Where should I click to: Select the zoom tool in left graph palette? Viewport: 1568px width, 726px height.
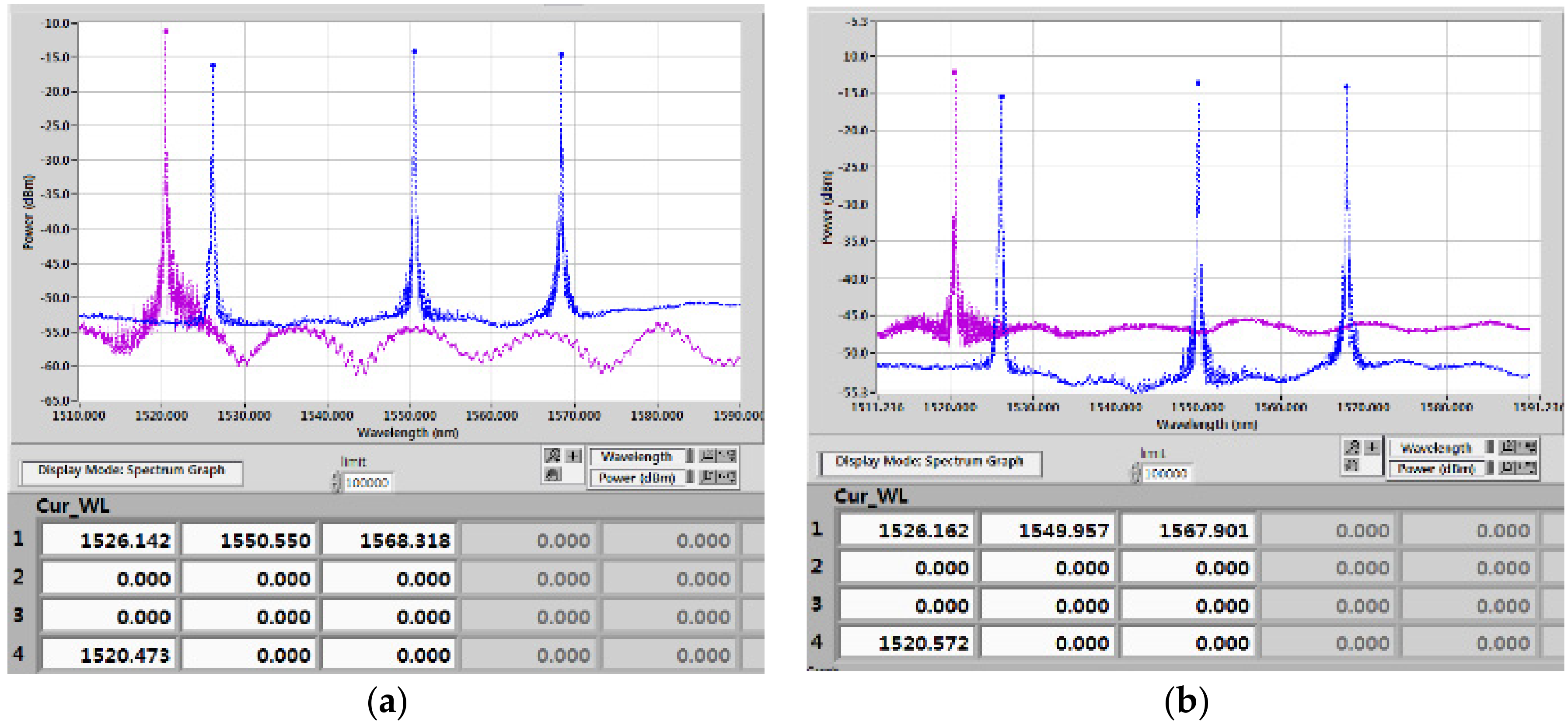(x=552, y=456)
